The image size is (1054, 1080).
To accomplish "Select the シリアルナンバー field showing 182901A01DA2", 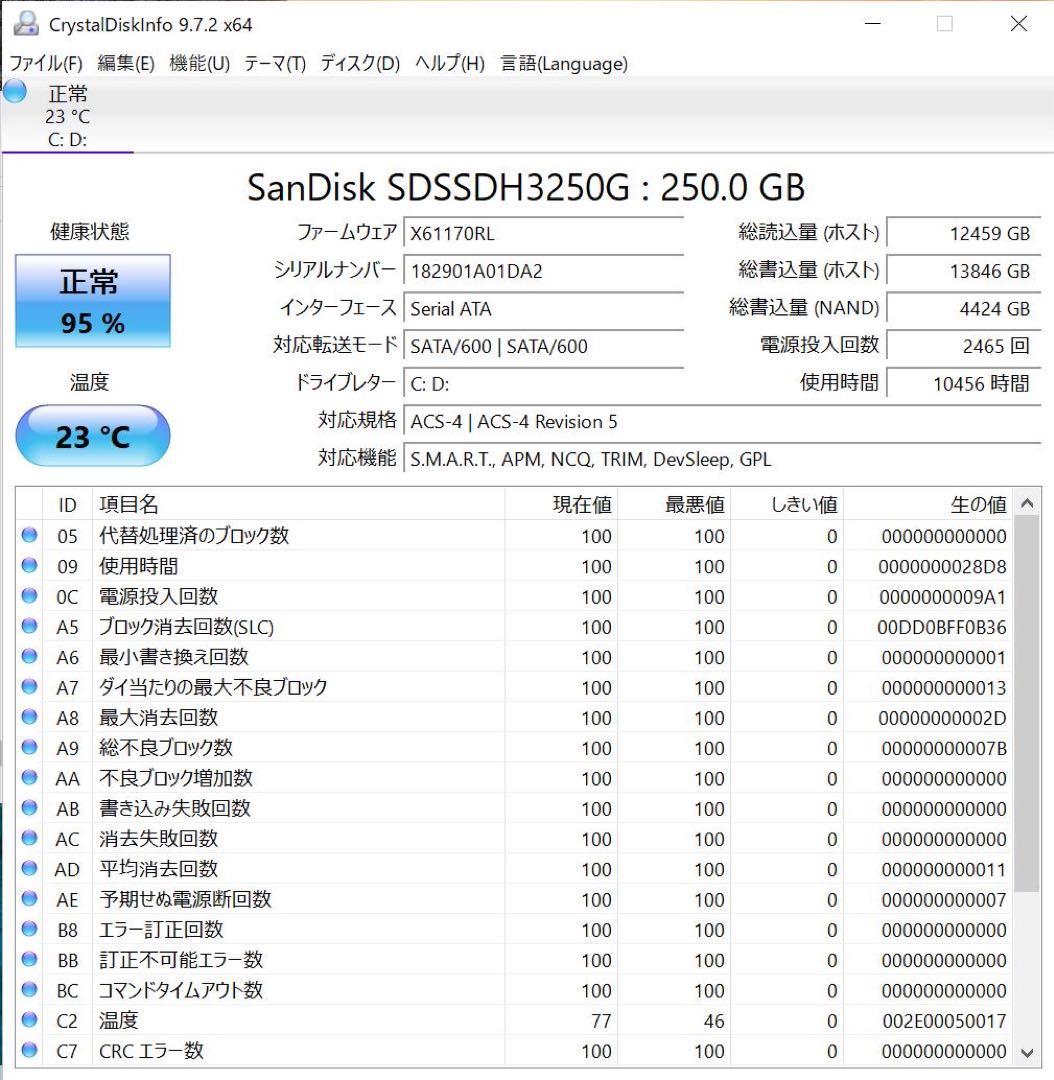I will tap(543, 271).
